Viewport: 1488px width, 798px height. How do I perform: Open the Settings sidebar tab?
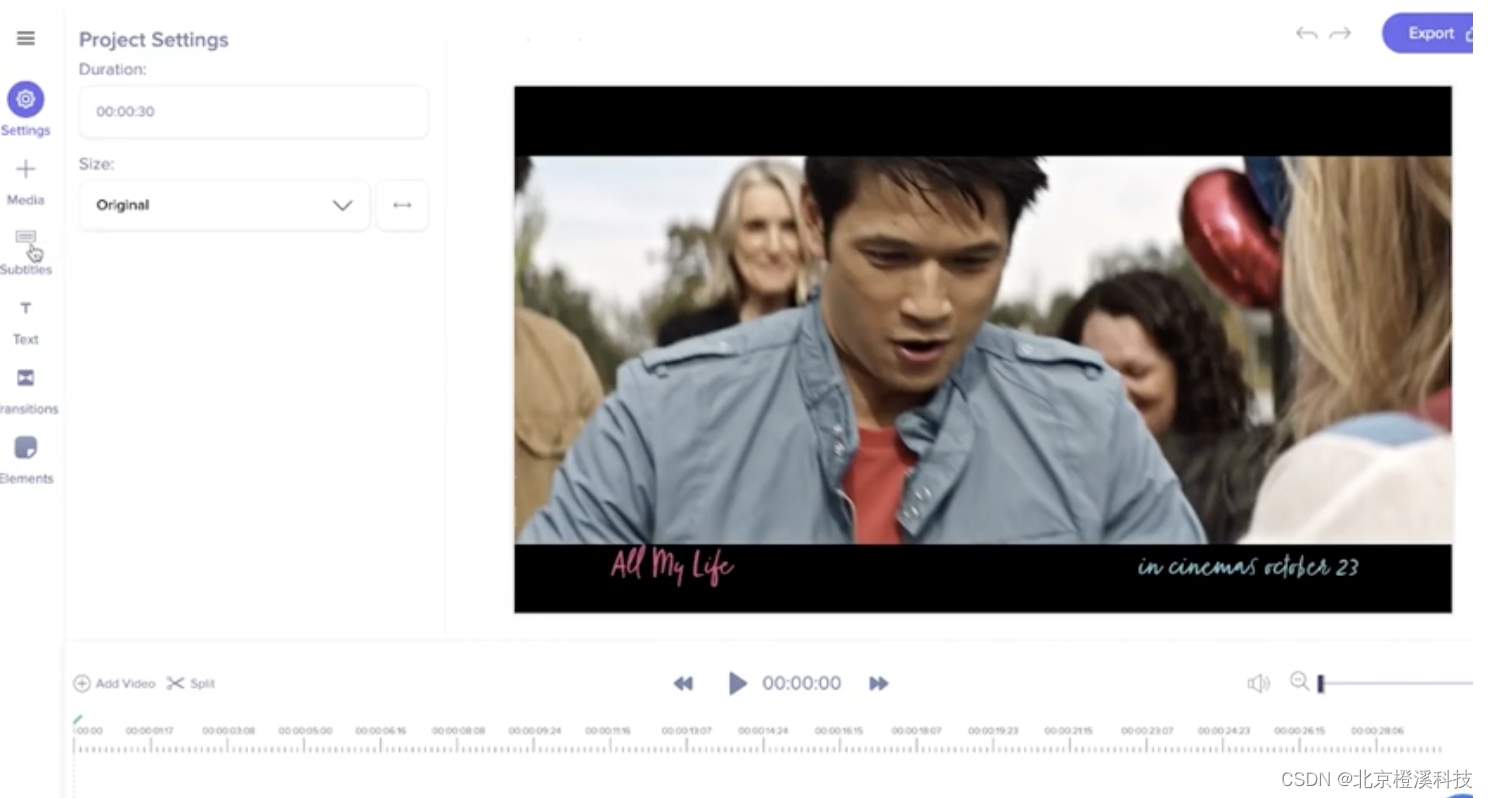tap(25, 109)
